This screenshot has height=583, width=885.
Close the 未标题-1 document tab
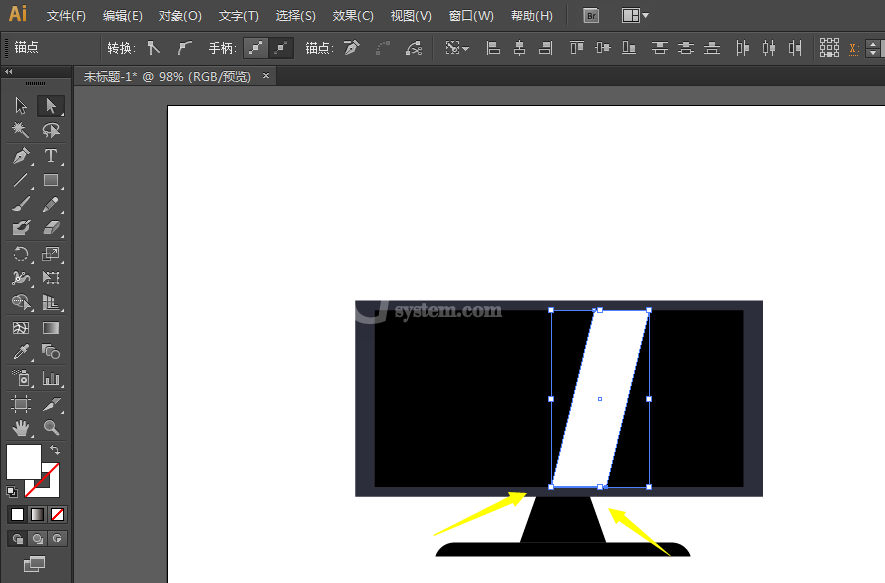pyautogui.click(x=266, y=76)
